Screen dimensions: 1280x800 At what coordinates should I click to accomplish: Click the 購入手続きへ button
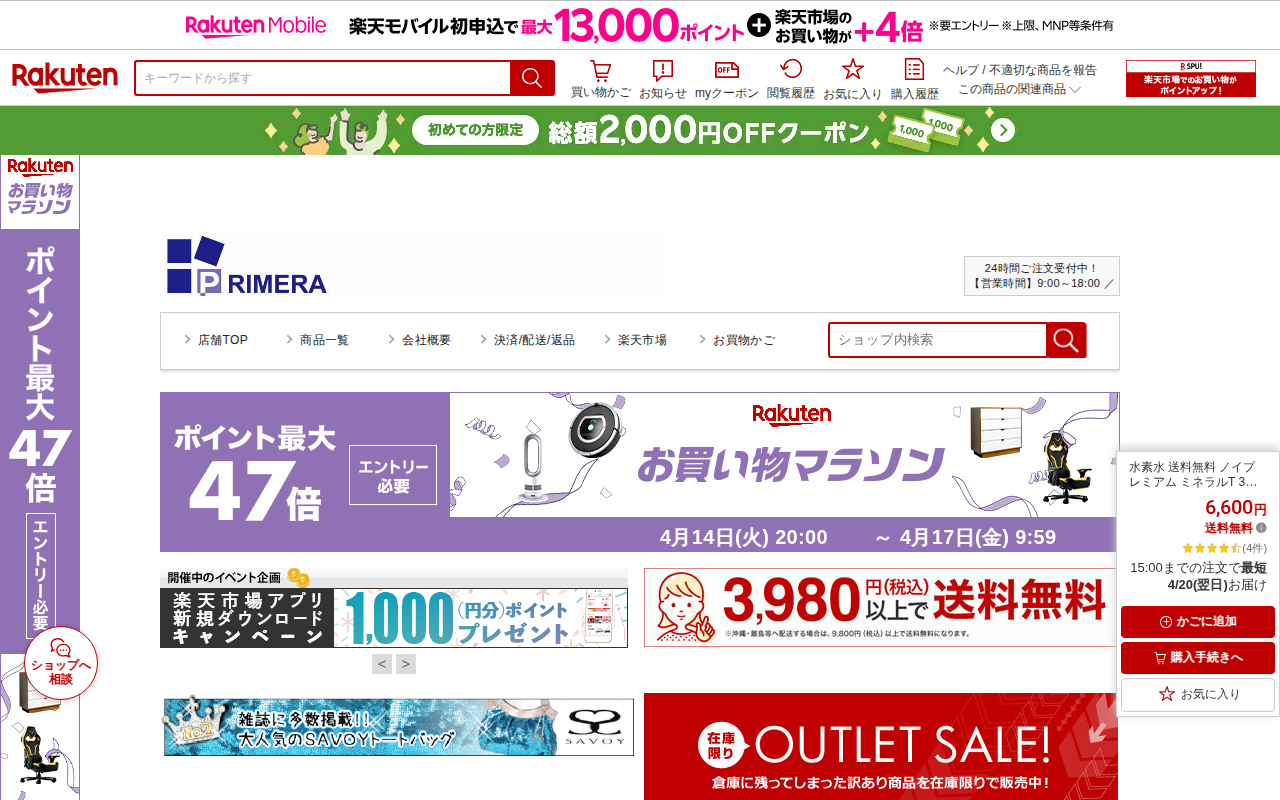click(x=1198, y=658)
